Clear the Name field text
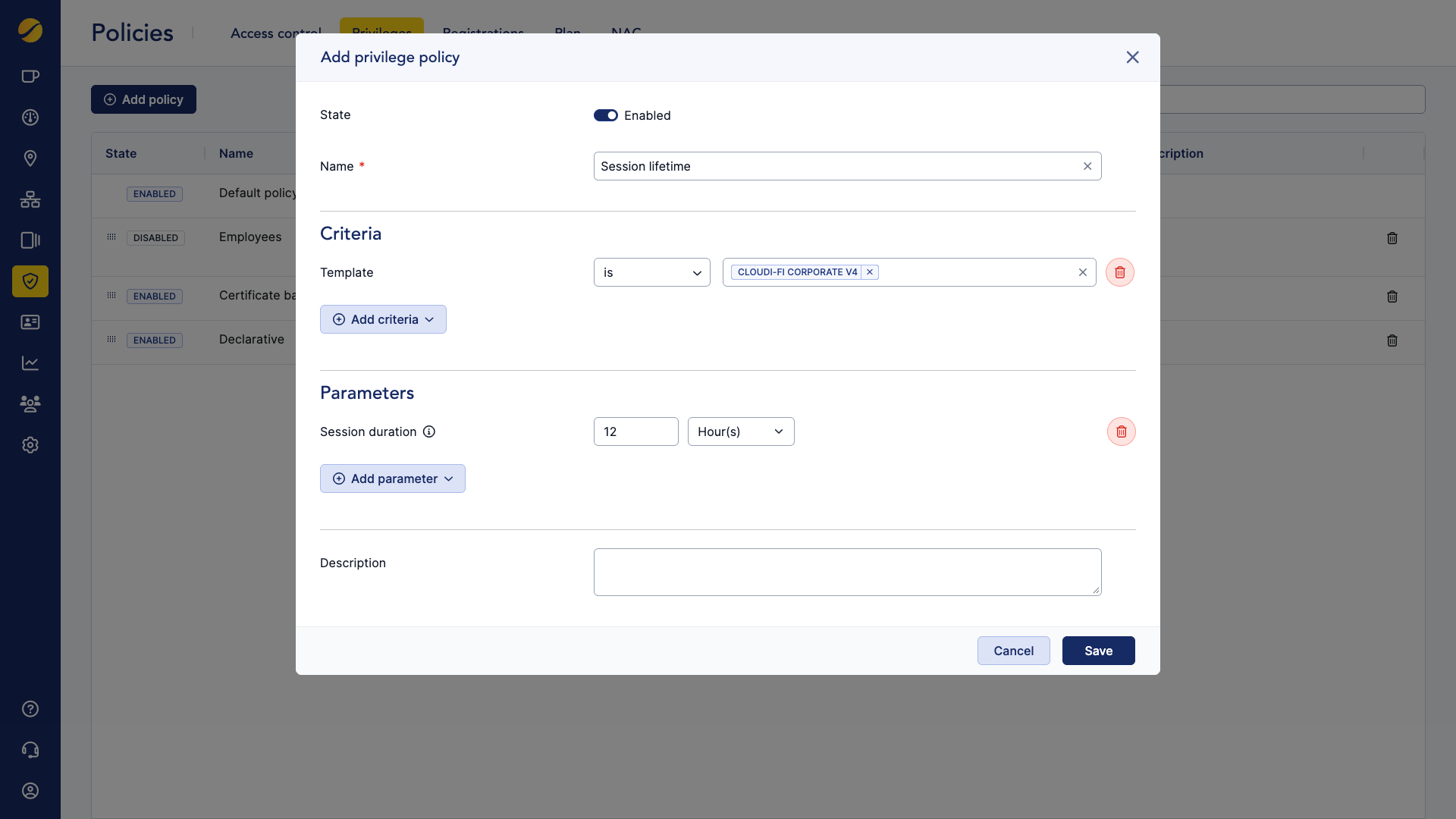This screenshot has height=819, width=1456. pos(1087,166)
